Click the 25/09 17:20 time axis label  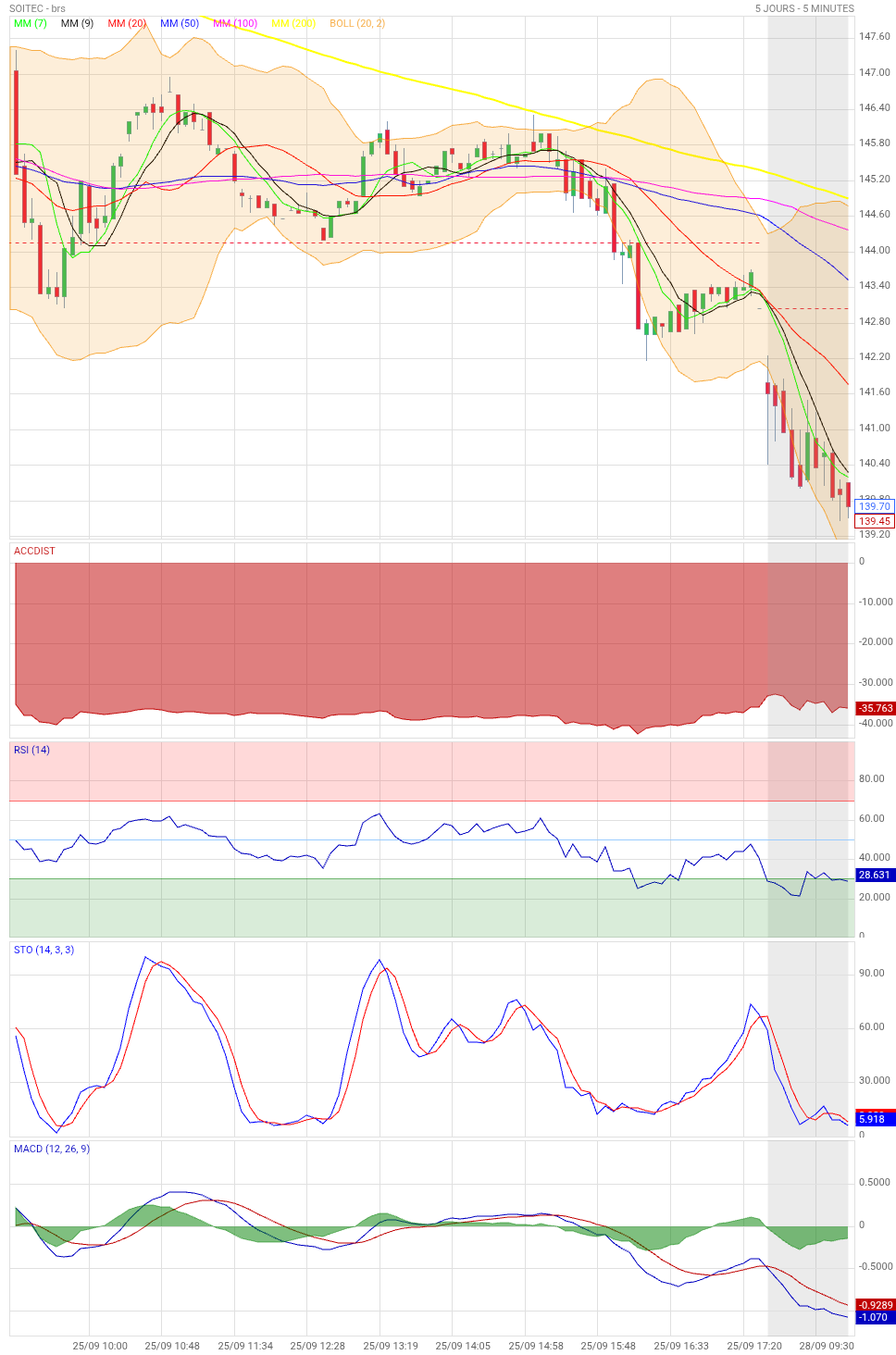754,1346
